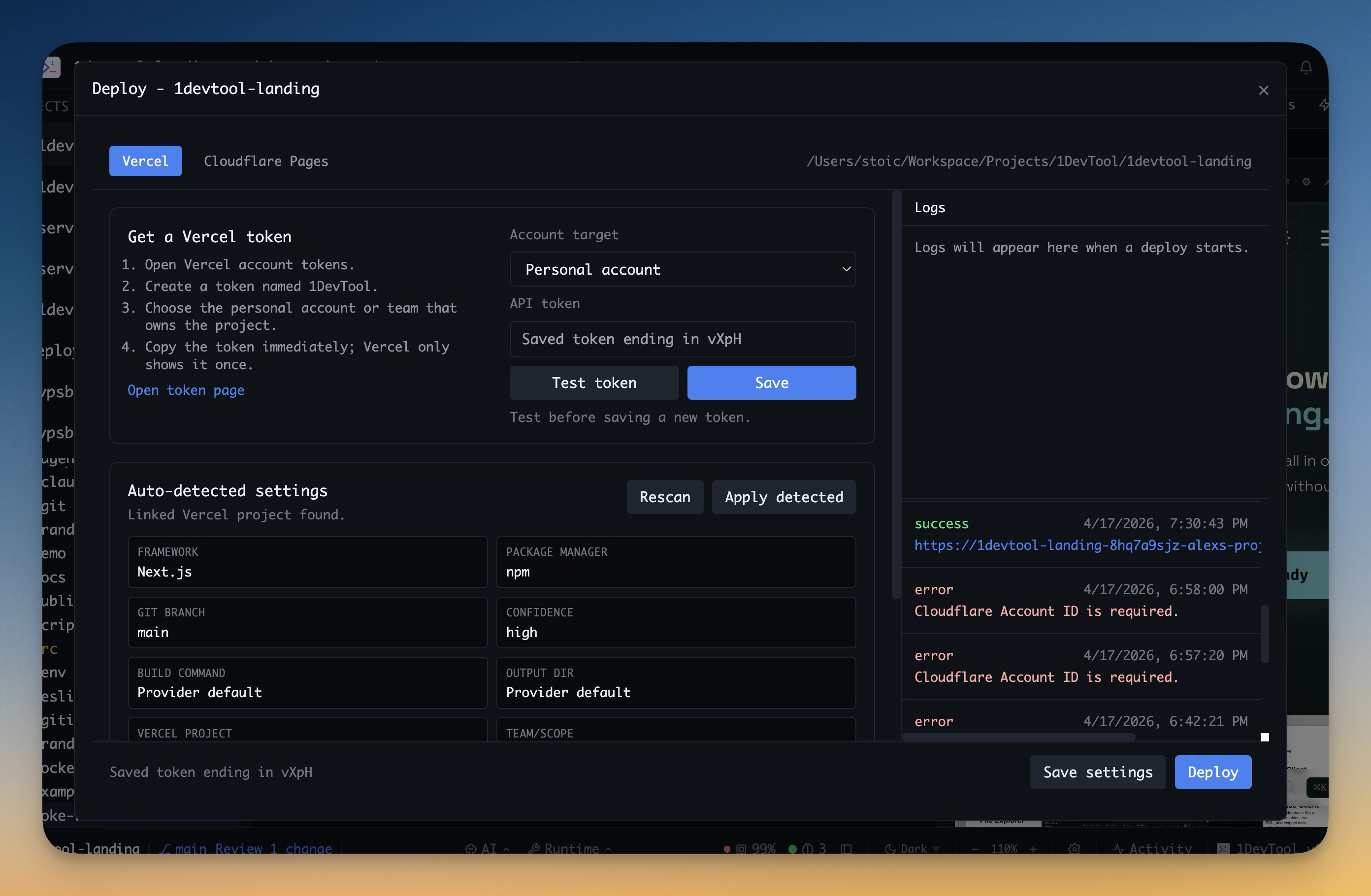Click the layout panel icon in status bar

(x=846, y=848)
